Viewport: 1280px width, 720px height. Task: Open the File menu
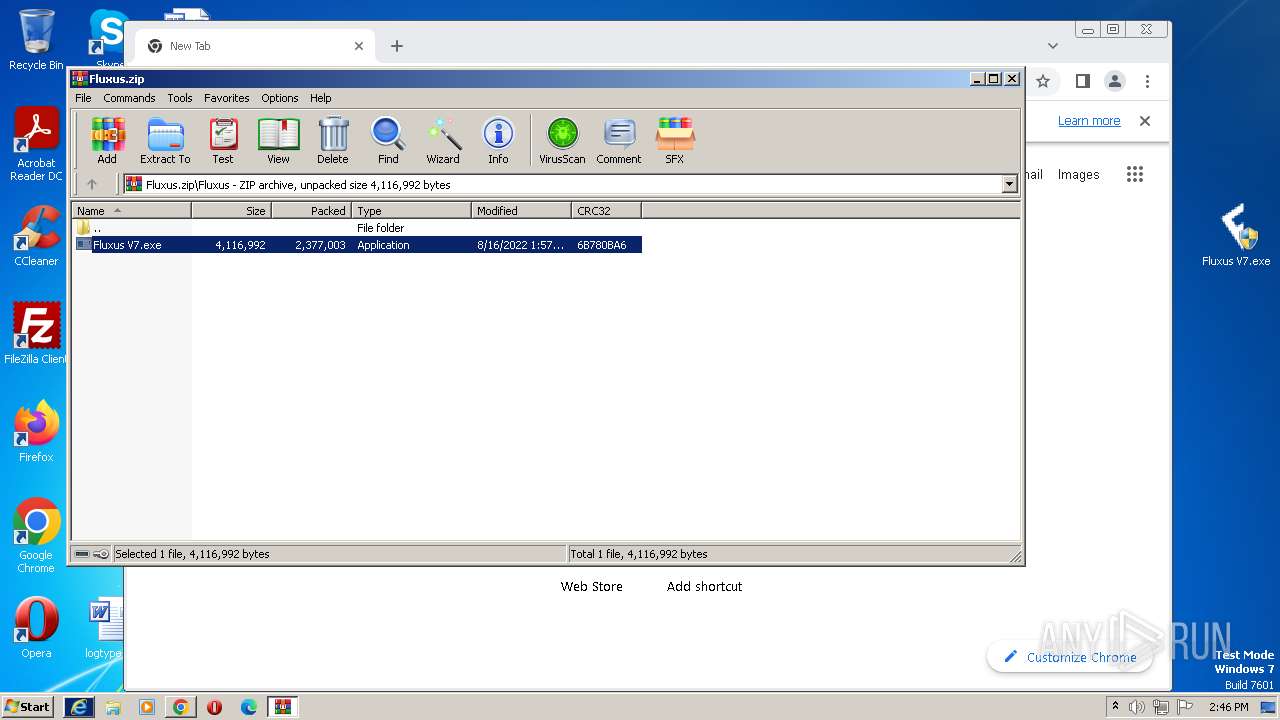[x=83, y=98]
